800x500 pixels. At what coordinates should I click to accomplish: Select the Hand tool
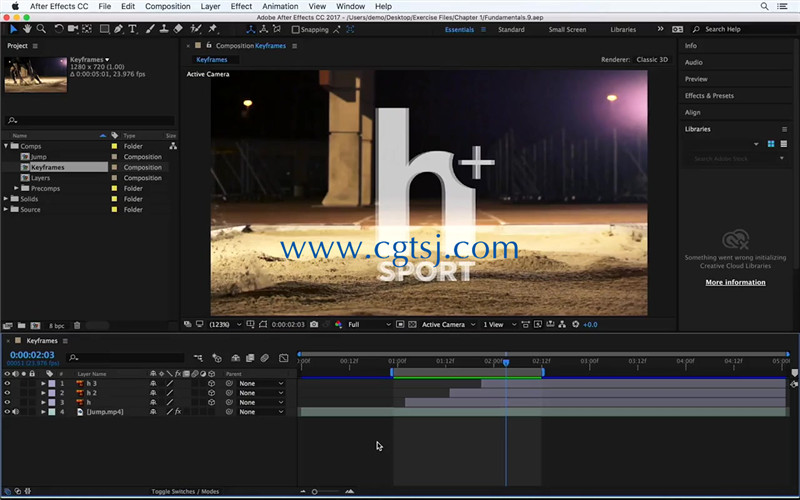pyautogui.click(x=27, y=29)
